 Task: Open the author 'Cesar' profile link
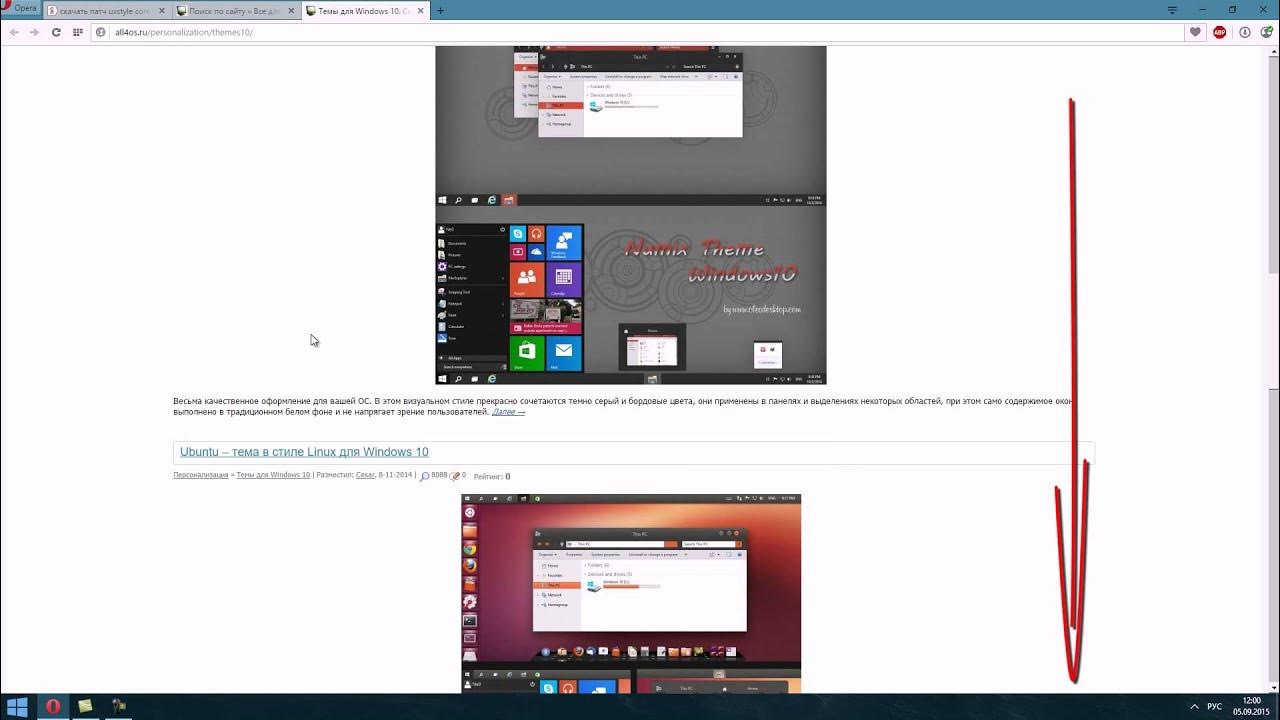click(x=365, y=475)
